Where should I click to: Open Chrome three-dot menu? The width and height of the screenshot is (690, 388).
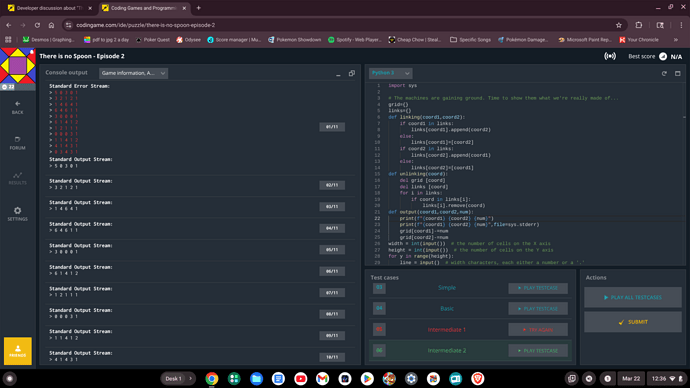(x=681, y=25)
